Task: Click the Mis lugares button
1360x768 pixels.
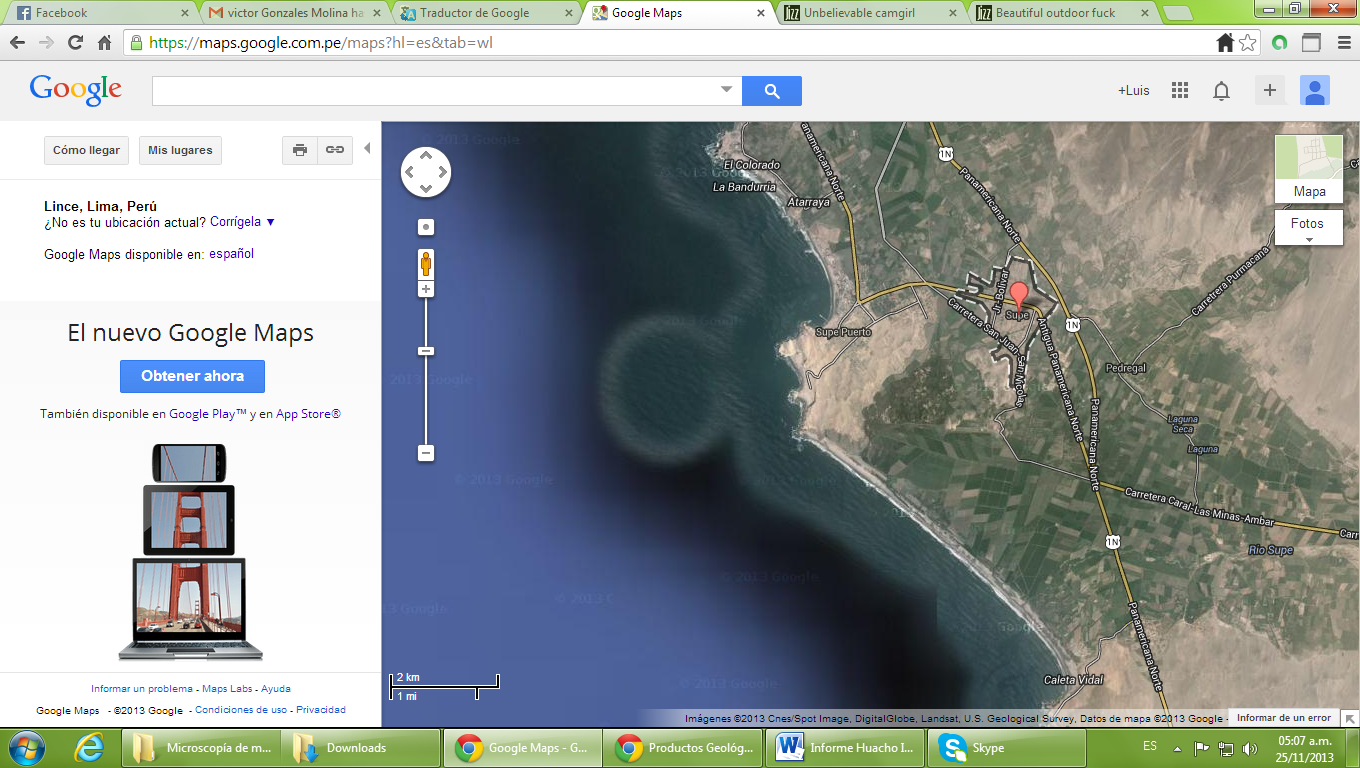Action: (180, 150)
